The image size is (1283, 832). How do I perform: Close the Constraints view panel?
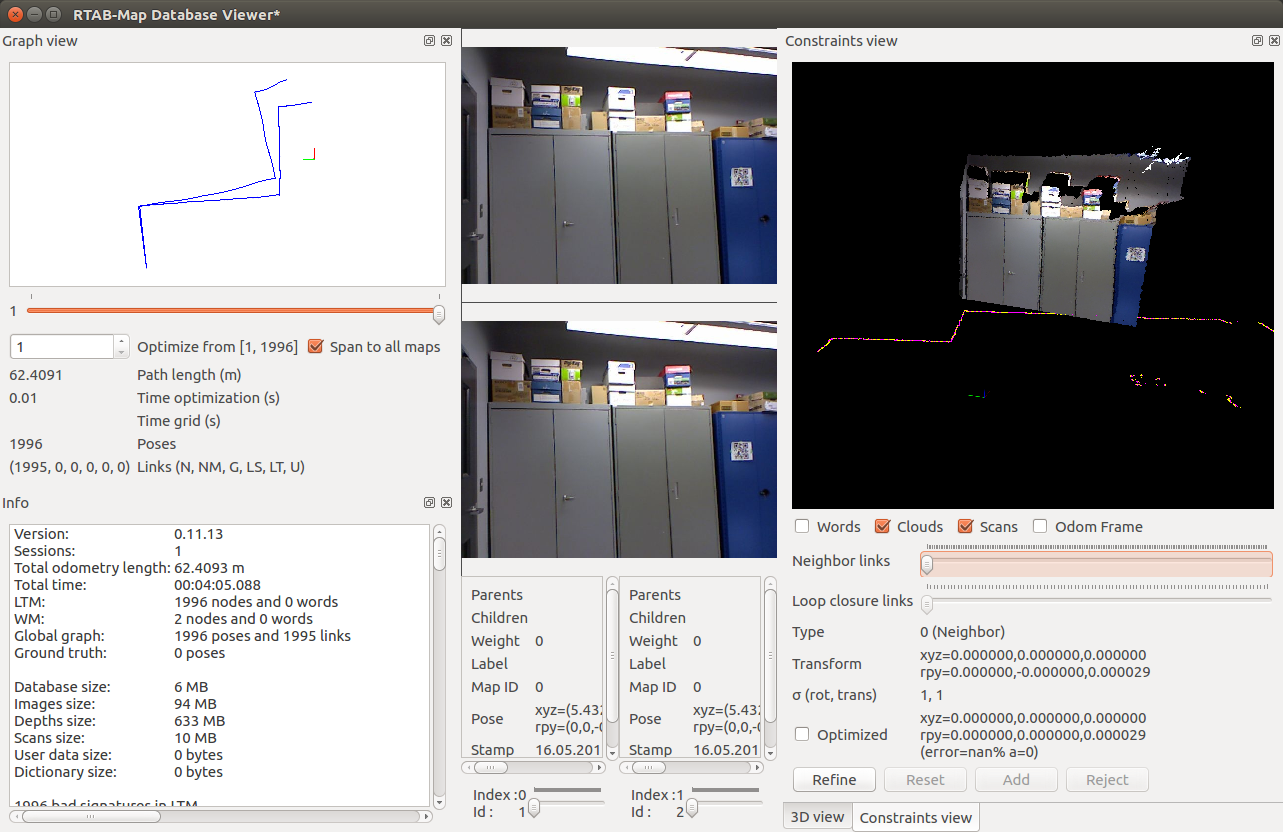(x=1274, y=41)
